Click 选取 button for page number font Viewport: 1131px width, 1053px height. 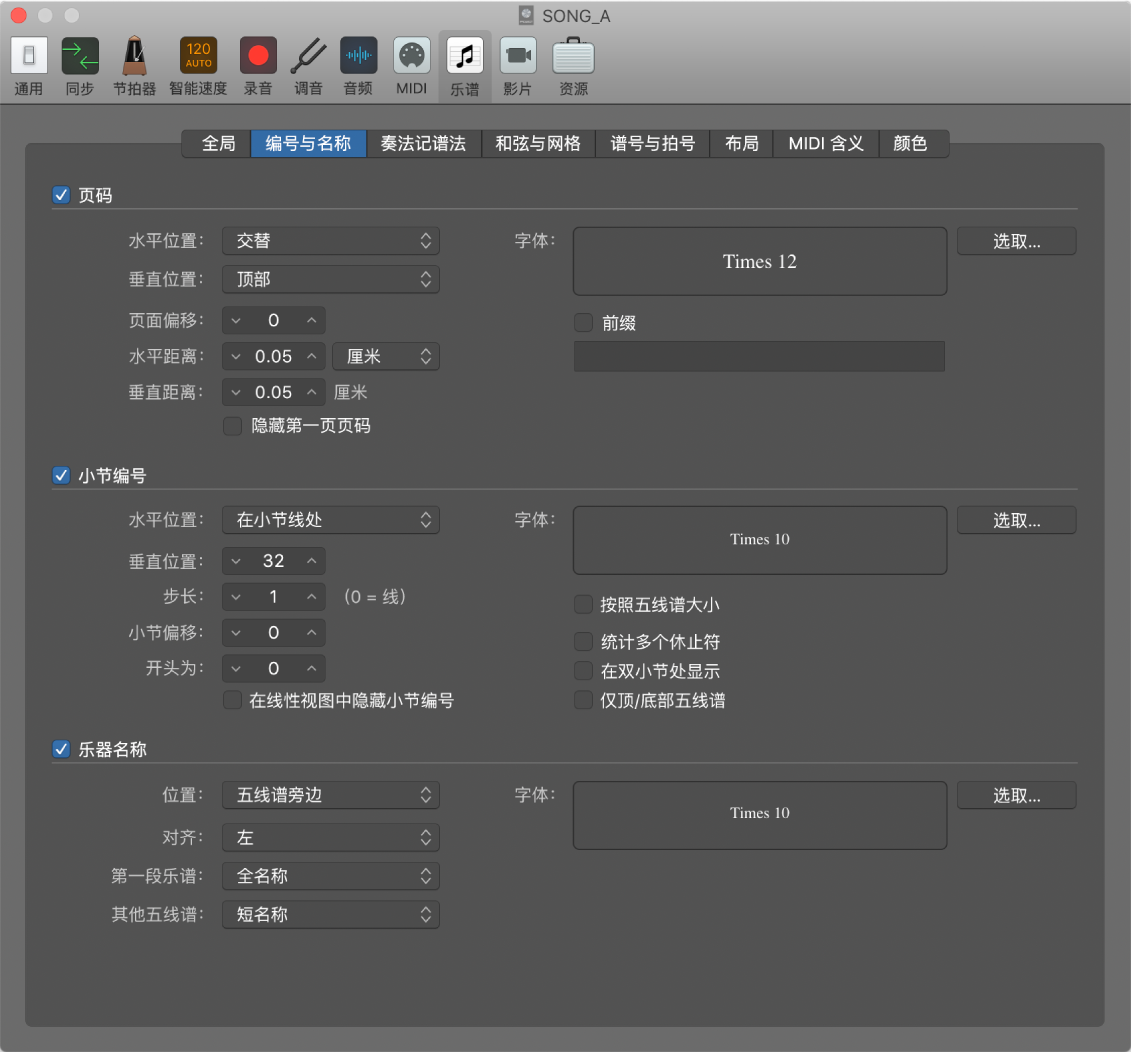(1016, 241)
